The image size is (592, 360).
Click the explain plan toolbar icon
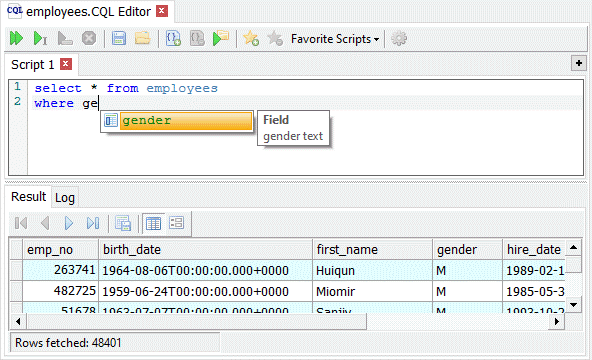(65, 38)
